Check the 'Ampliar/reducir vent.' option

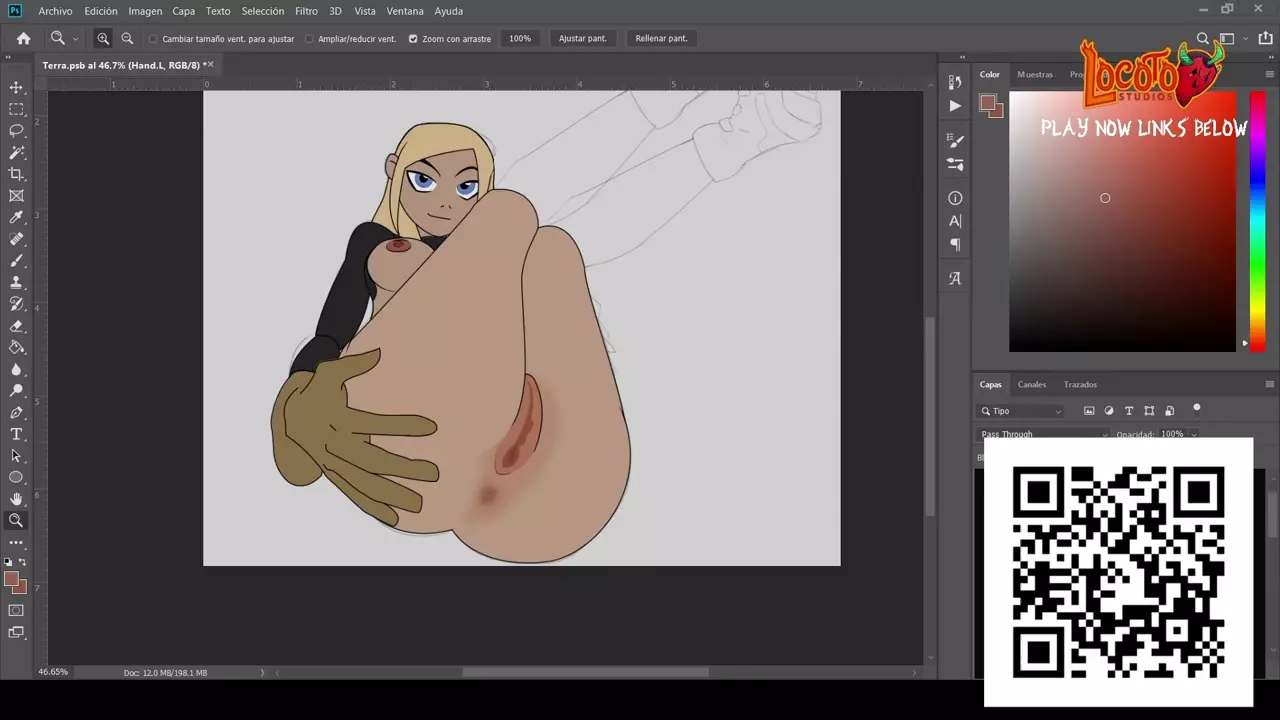309,39
